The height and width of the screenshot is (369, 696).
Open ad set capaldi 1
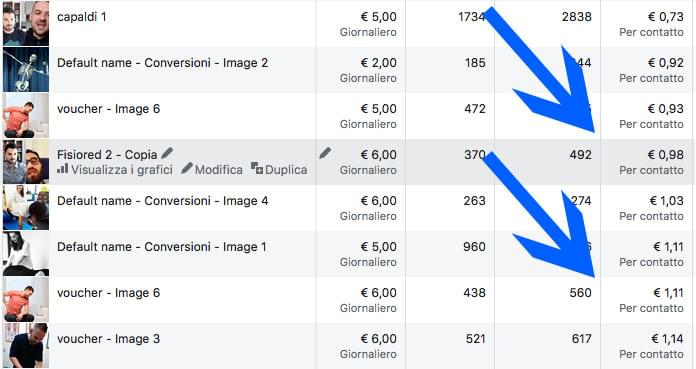82,17
